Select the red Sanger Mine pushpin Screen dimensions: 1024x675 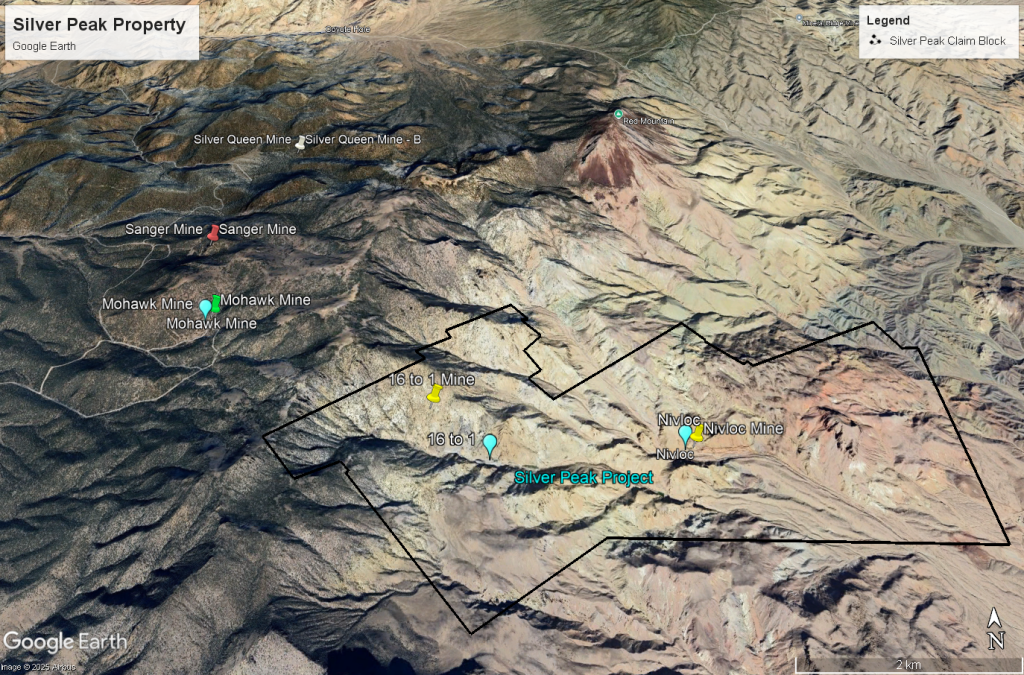[213, 232]
